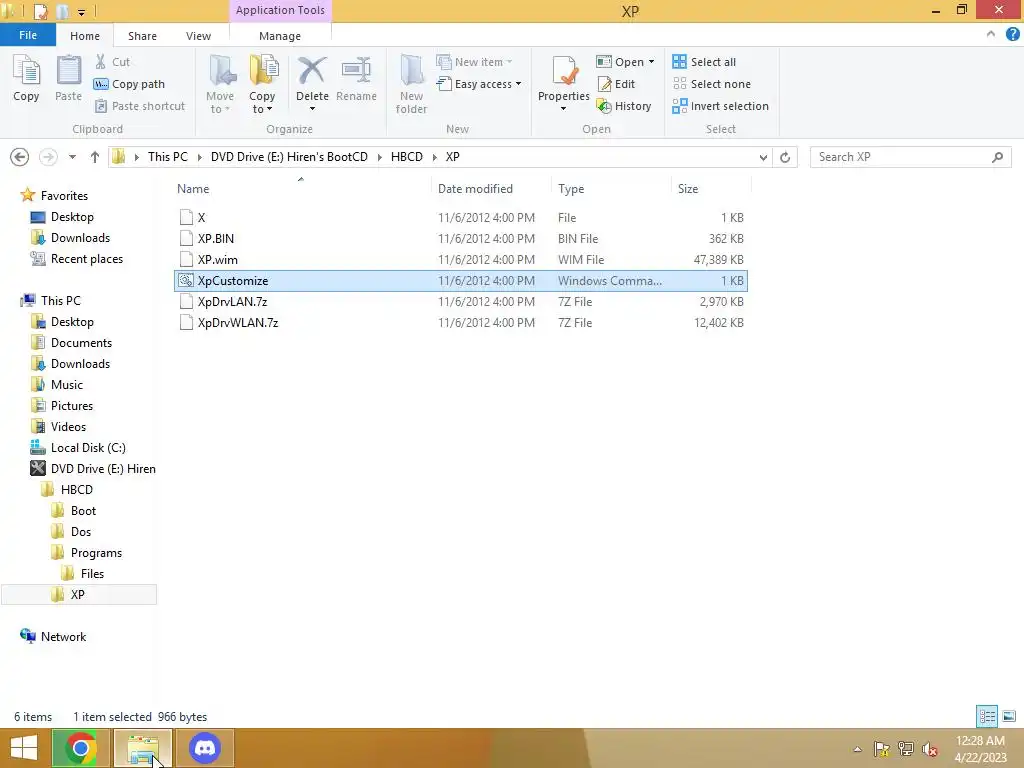Select the XP.BIN file
The width and height of the screenshot is (1024, 768).
pos(461,238)
